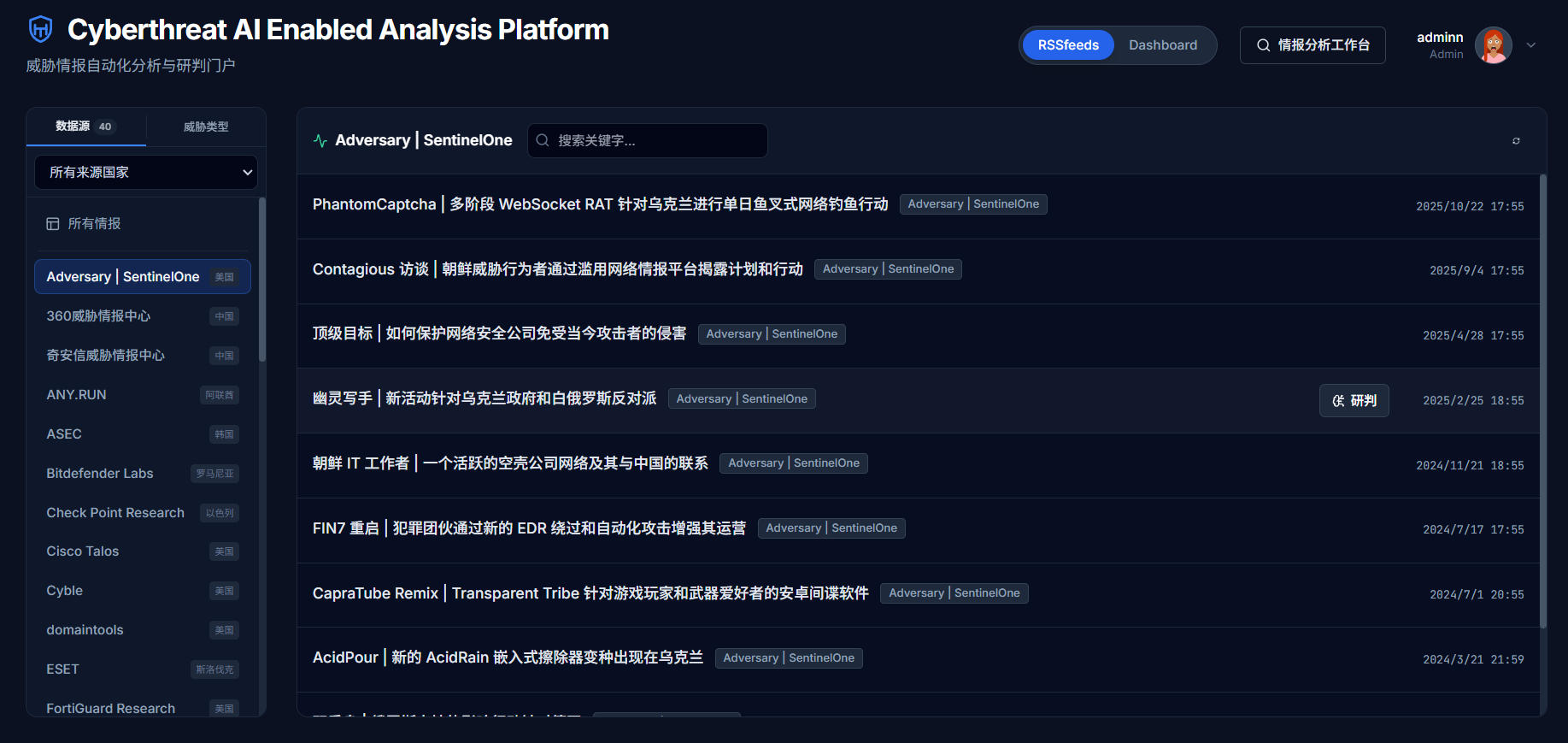Click the article feed vertical scrollbar
Viewport: 1568px width, 743px height.
click(x=1543, y=402)
